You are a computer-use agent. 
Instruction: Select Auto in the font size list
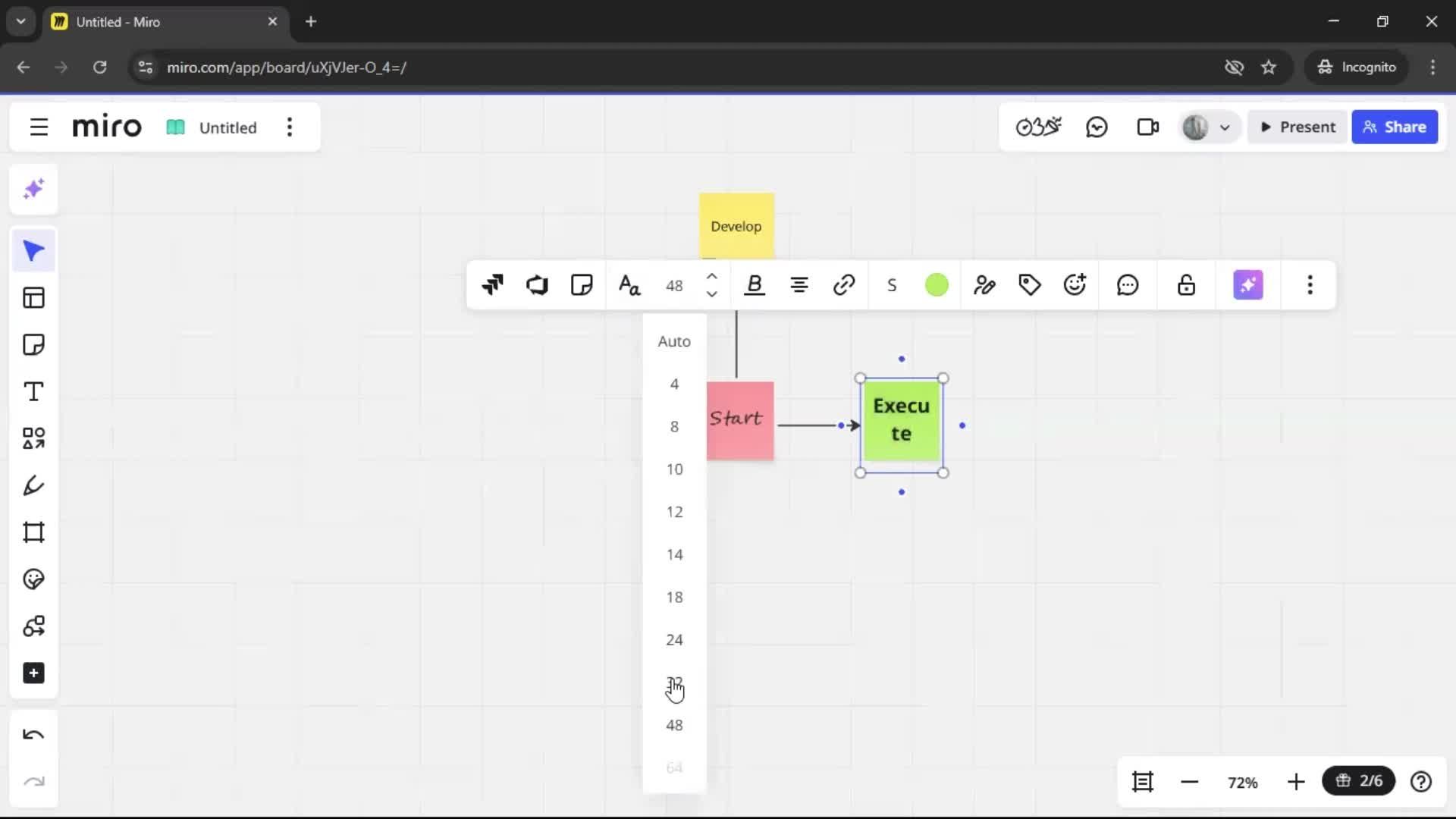674,341
